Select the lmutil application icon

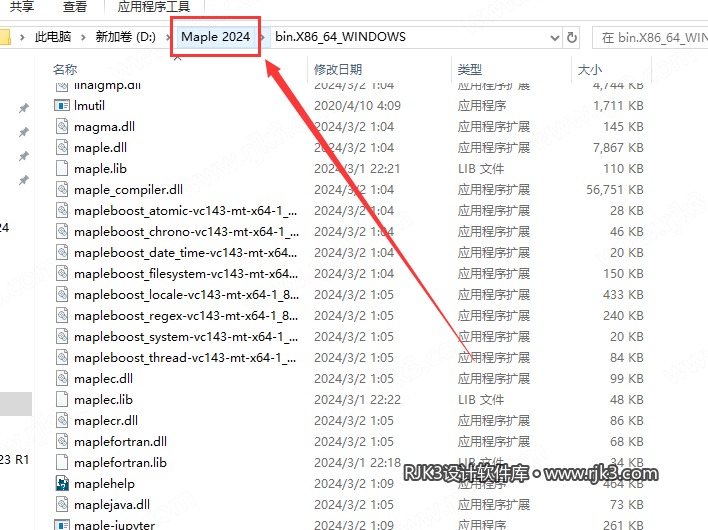point(62,105)
